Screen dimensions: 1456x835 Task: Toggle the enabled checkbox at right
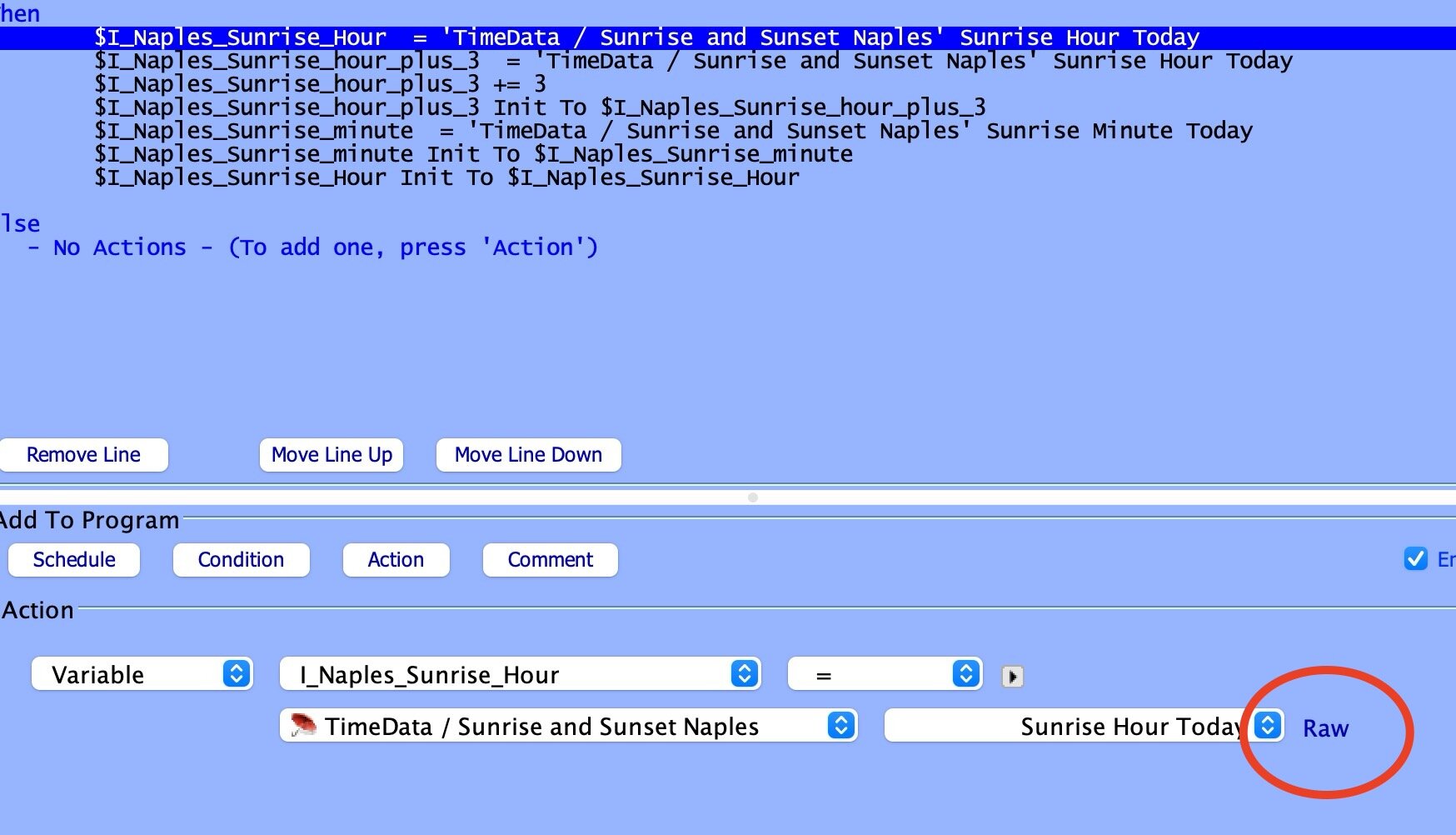[1415, 559]
